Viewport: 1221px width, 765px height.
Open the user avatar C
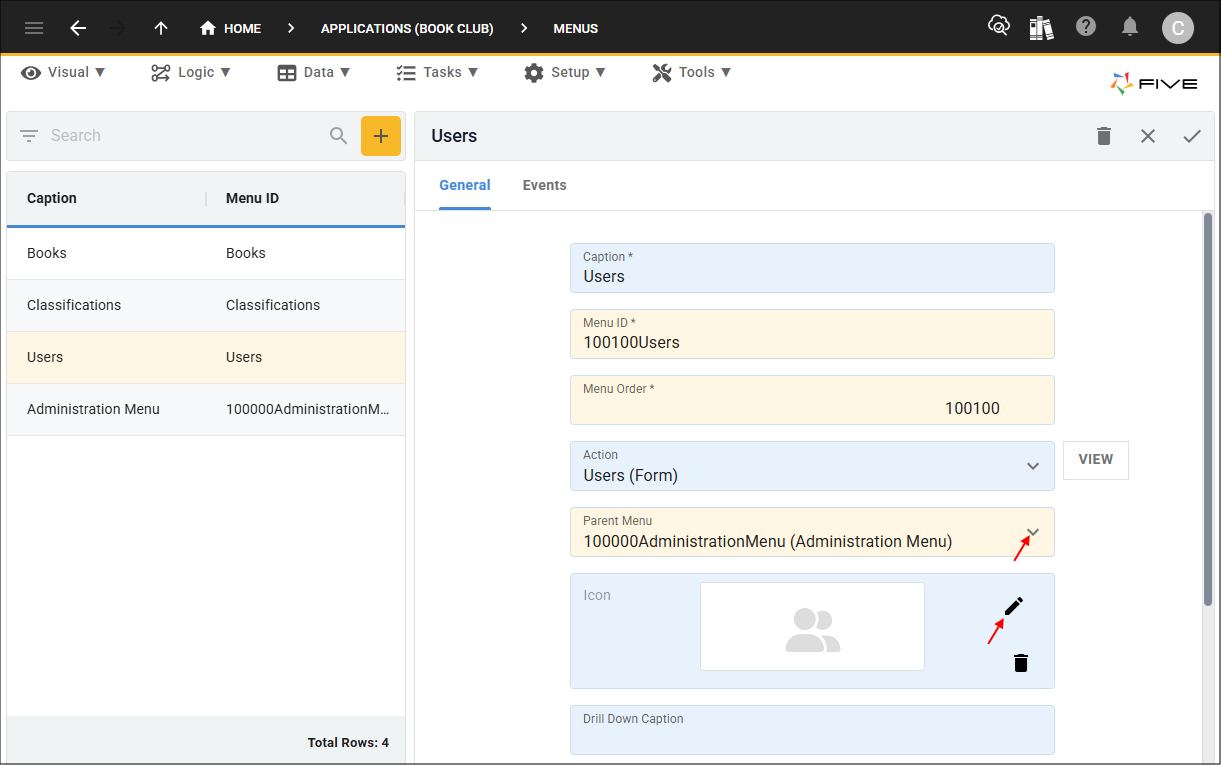tap(1177, 28)
